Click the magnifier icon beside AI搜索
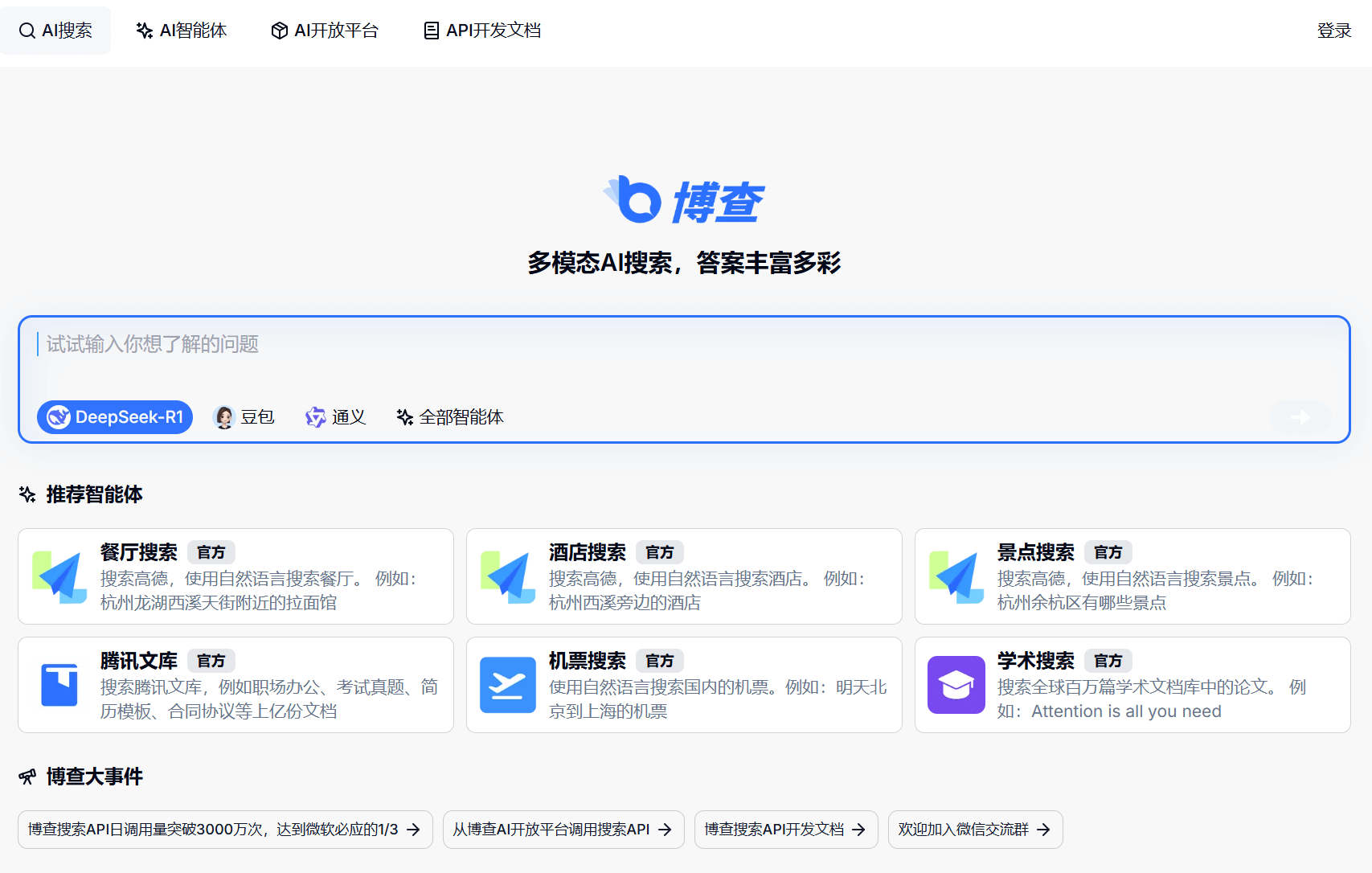 pyautogui.click(x=27, y=30)
